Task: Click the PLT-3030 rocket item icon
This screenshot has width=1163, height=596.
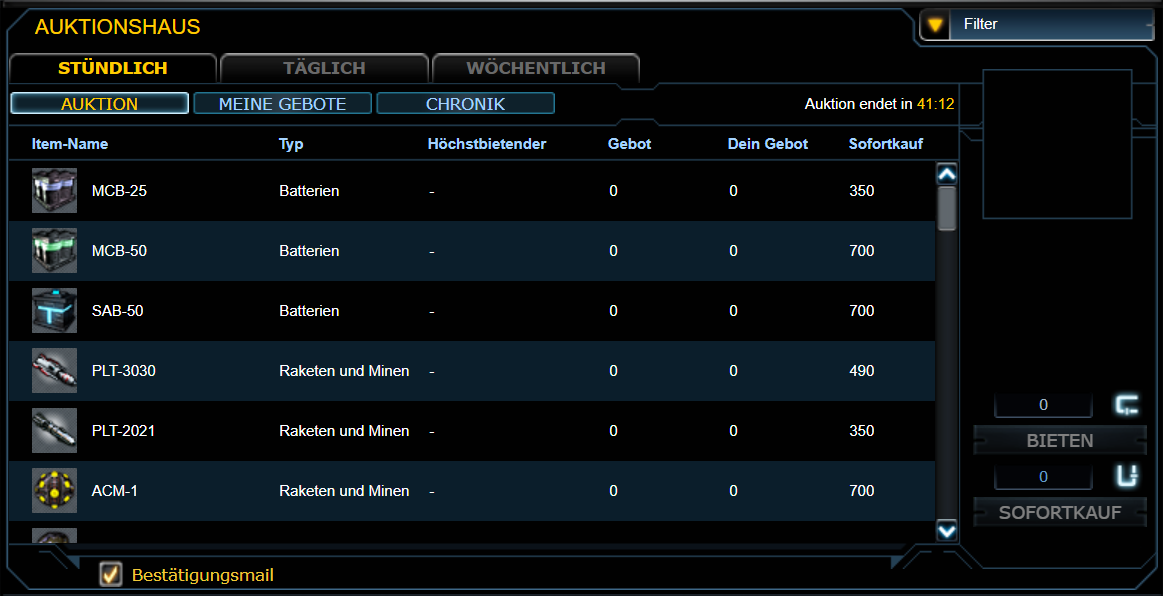Action: click(x=54, y=371)
